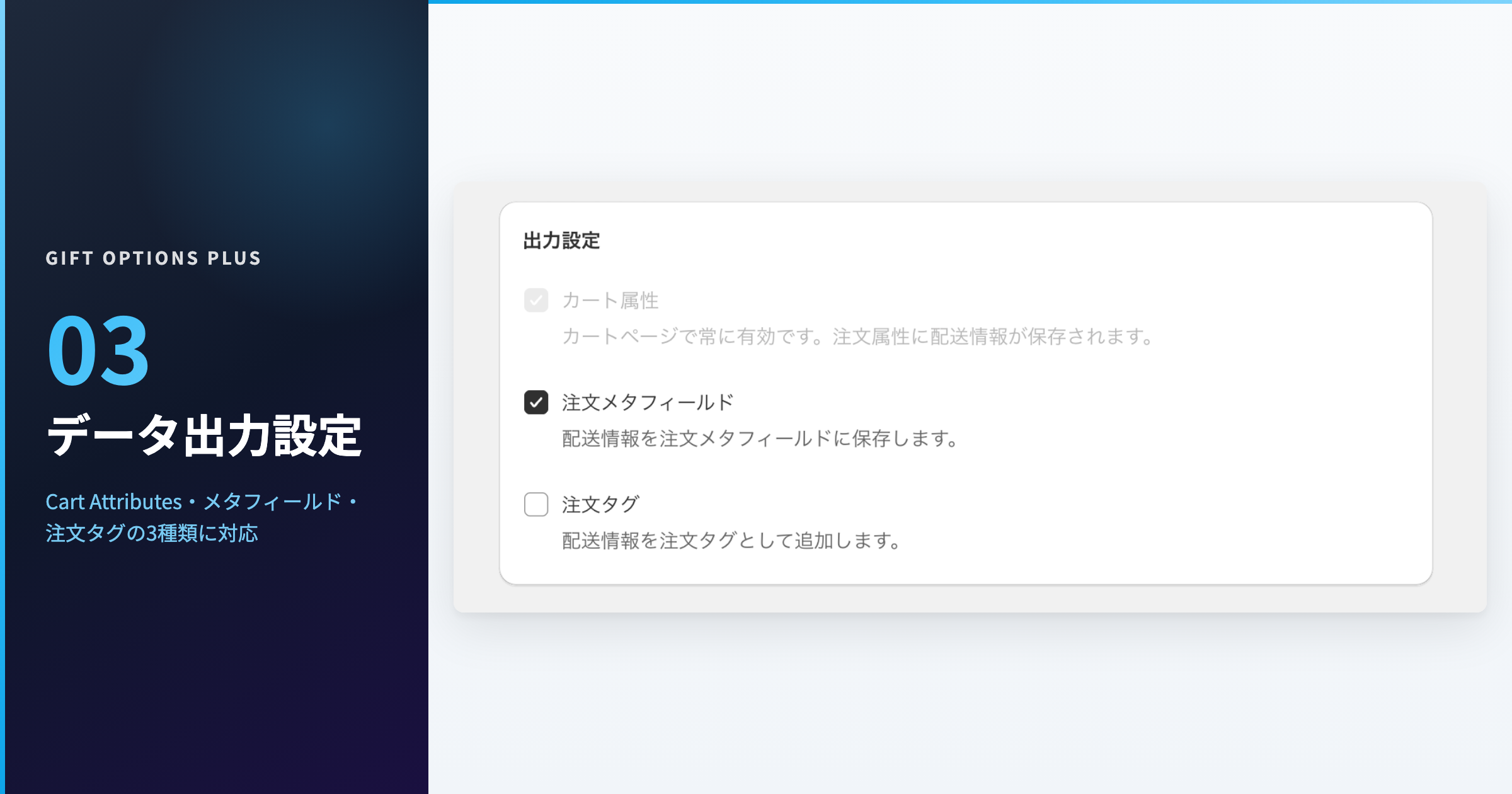Click the blue bar at the top

(970, 2)
